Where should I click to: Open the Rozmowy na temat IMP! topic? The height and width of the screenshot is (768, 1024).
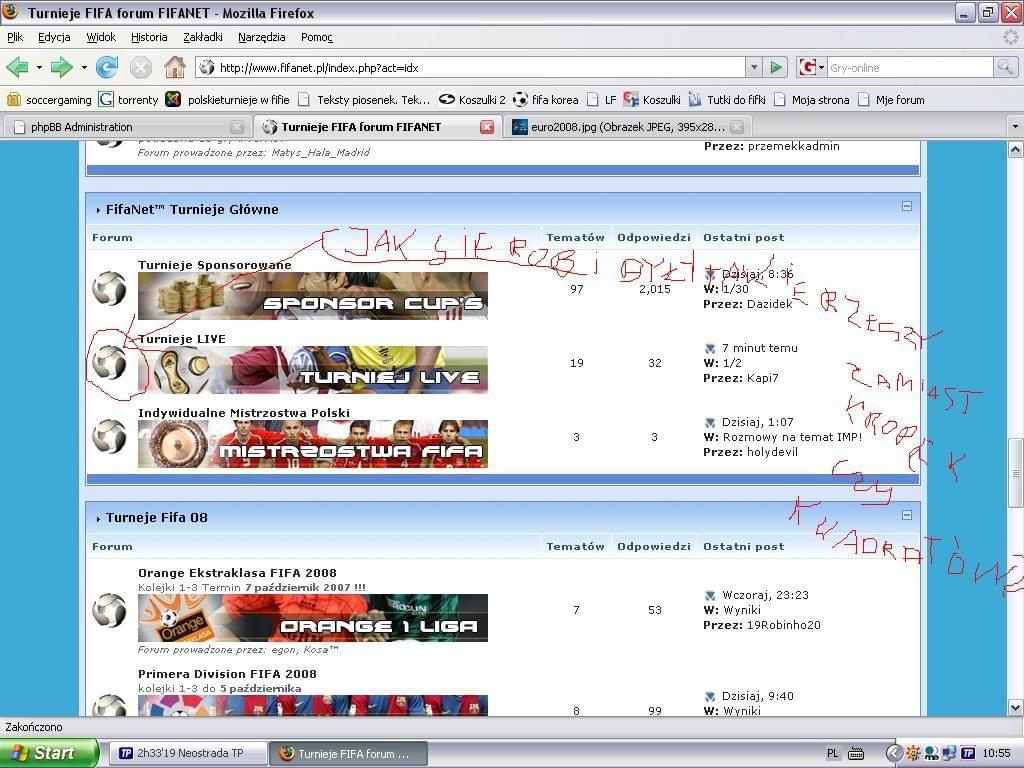(792, 437)
